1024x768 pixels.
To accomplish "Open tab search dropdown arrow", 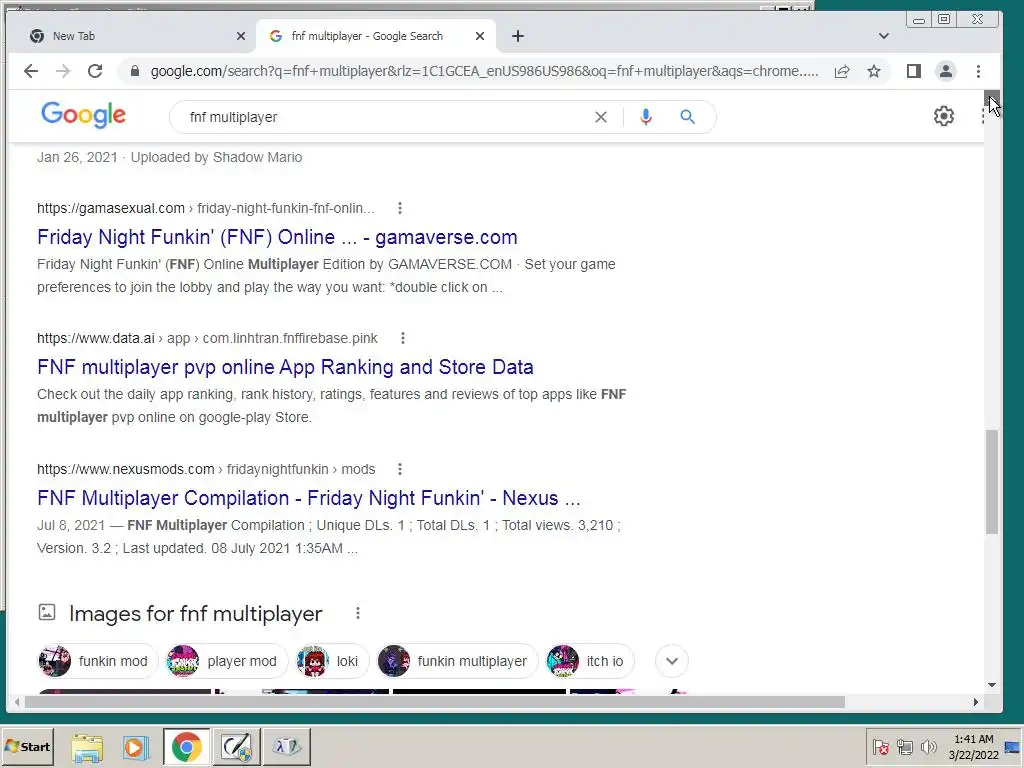I will click(x=884, y=36).
